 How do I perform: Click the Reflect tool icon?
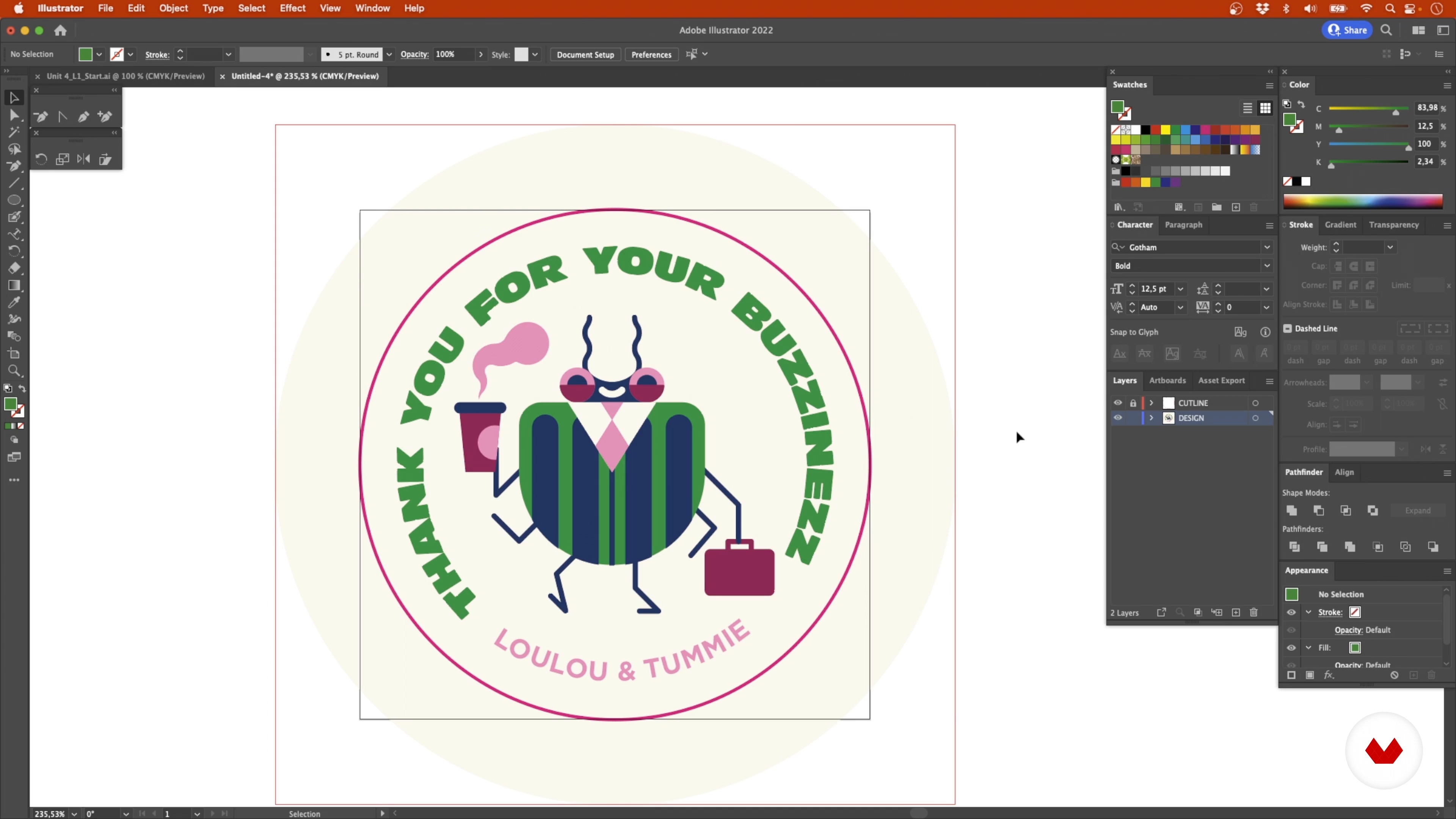click(x=84, y=159)
